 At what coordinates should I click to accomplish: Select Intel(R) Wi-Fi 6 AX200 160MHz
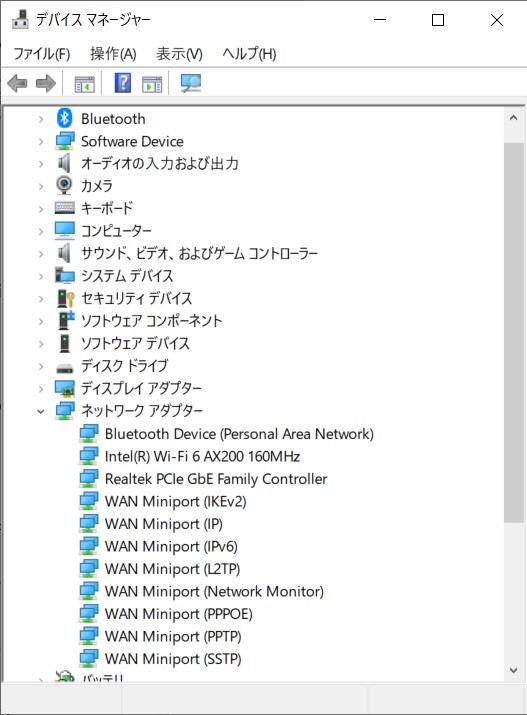[202, 456]
